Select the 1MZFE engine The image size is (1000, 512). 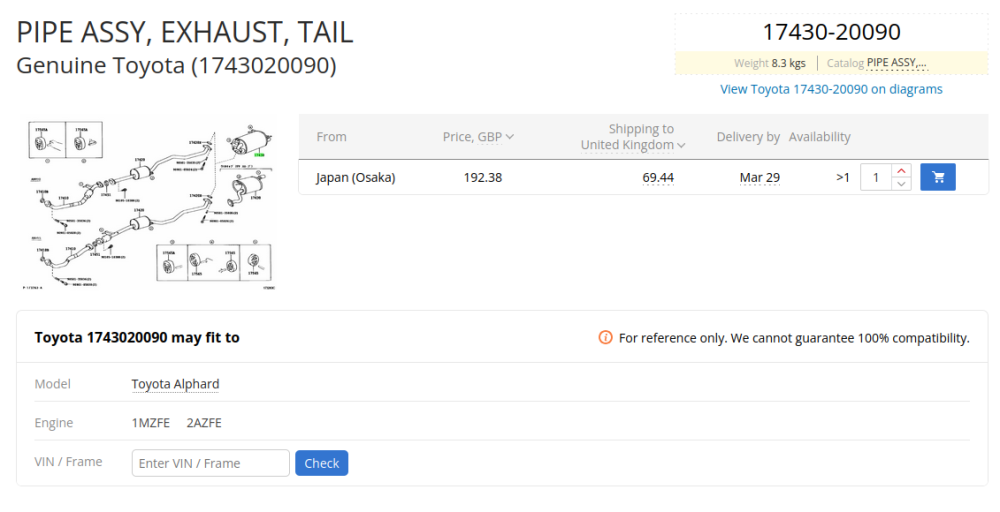[x=151, y=423]
